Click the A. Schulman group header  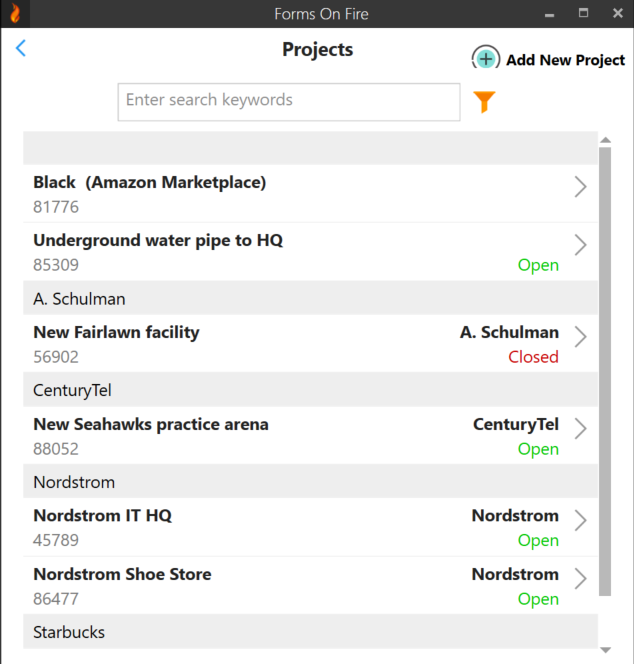point(310,298)
